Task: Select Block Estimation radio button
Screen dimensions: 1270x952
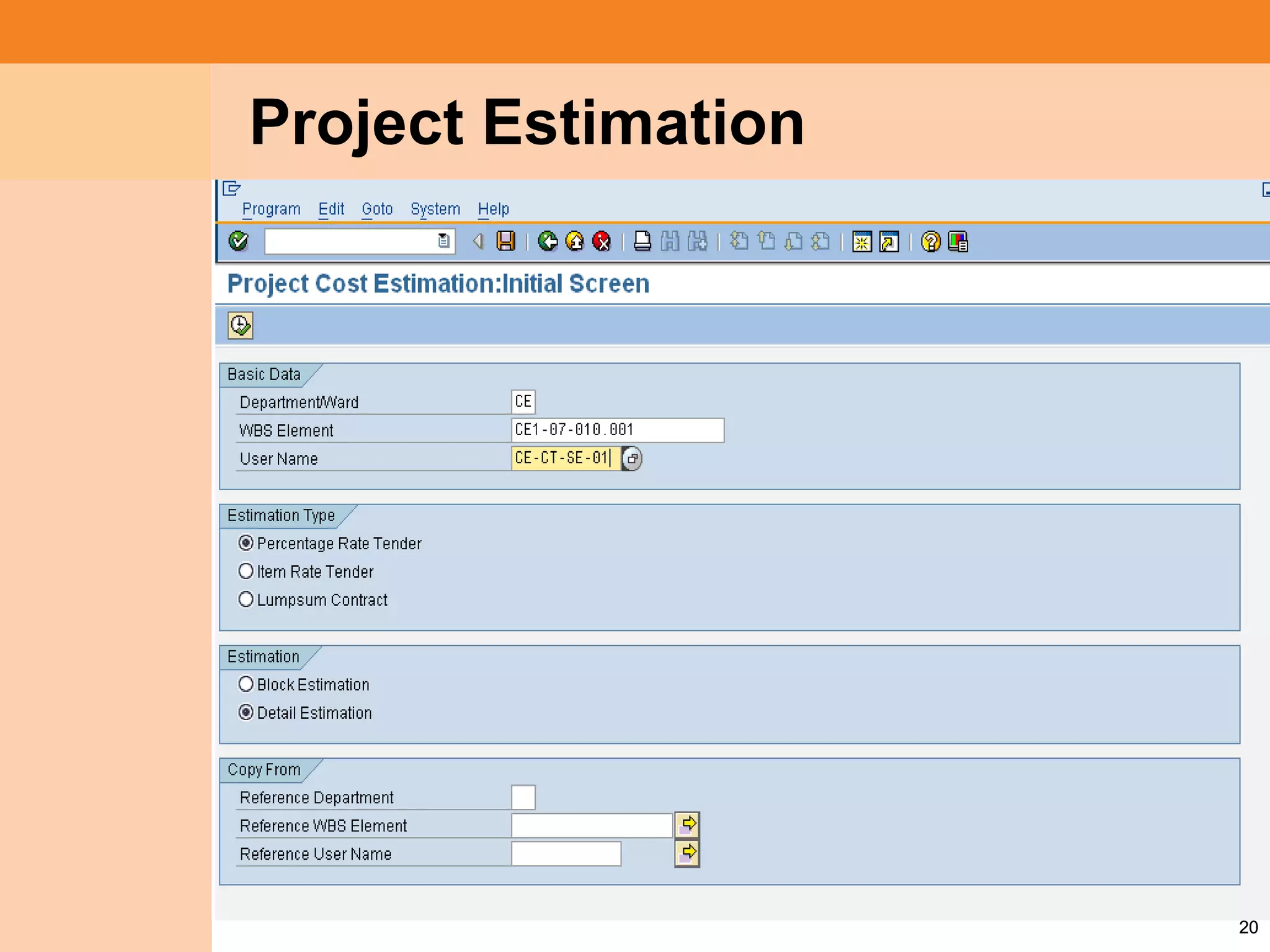Action: pos(246,684)
